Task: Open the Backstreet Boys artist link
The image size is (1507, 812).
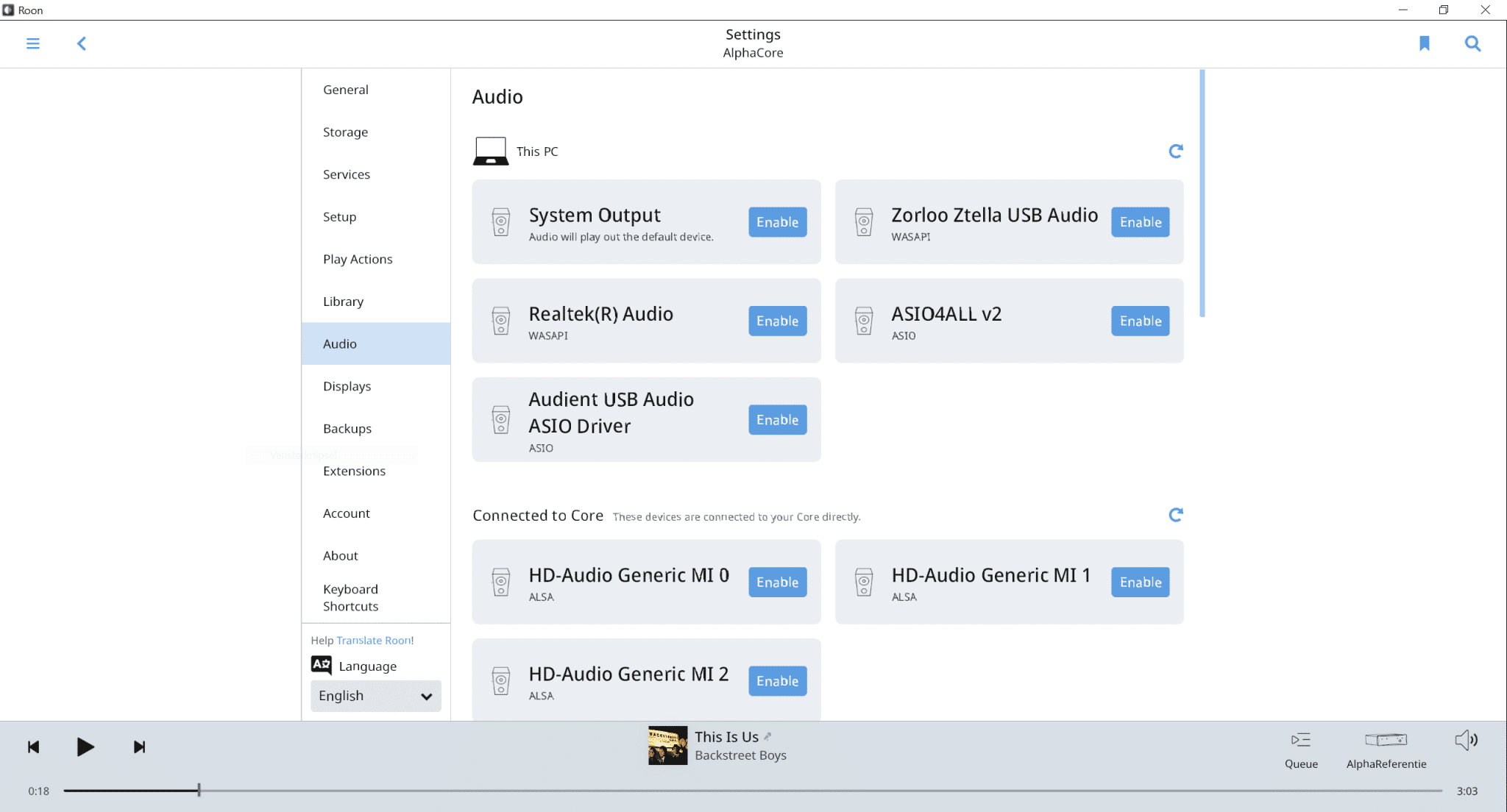Action: 740,755
